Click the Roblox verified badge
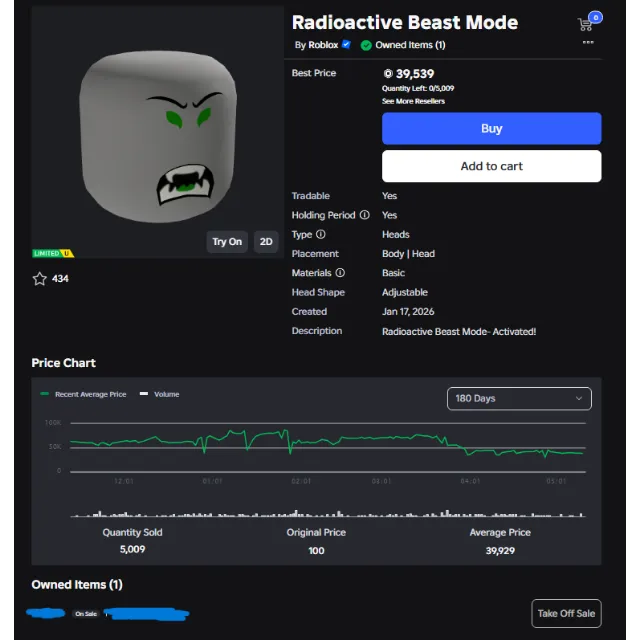The image size is (640, 640). point(346,44)
